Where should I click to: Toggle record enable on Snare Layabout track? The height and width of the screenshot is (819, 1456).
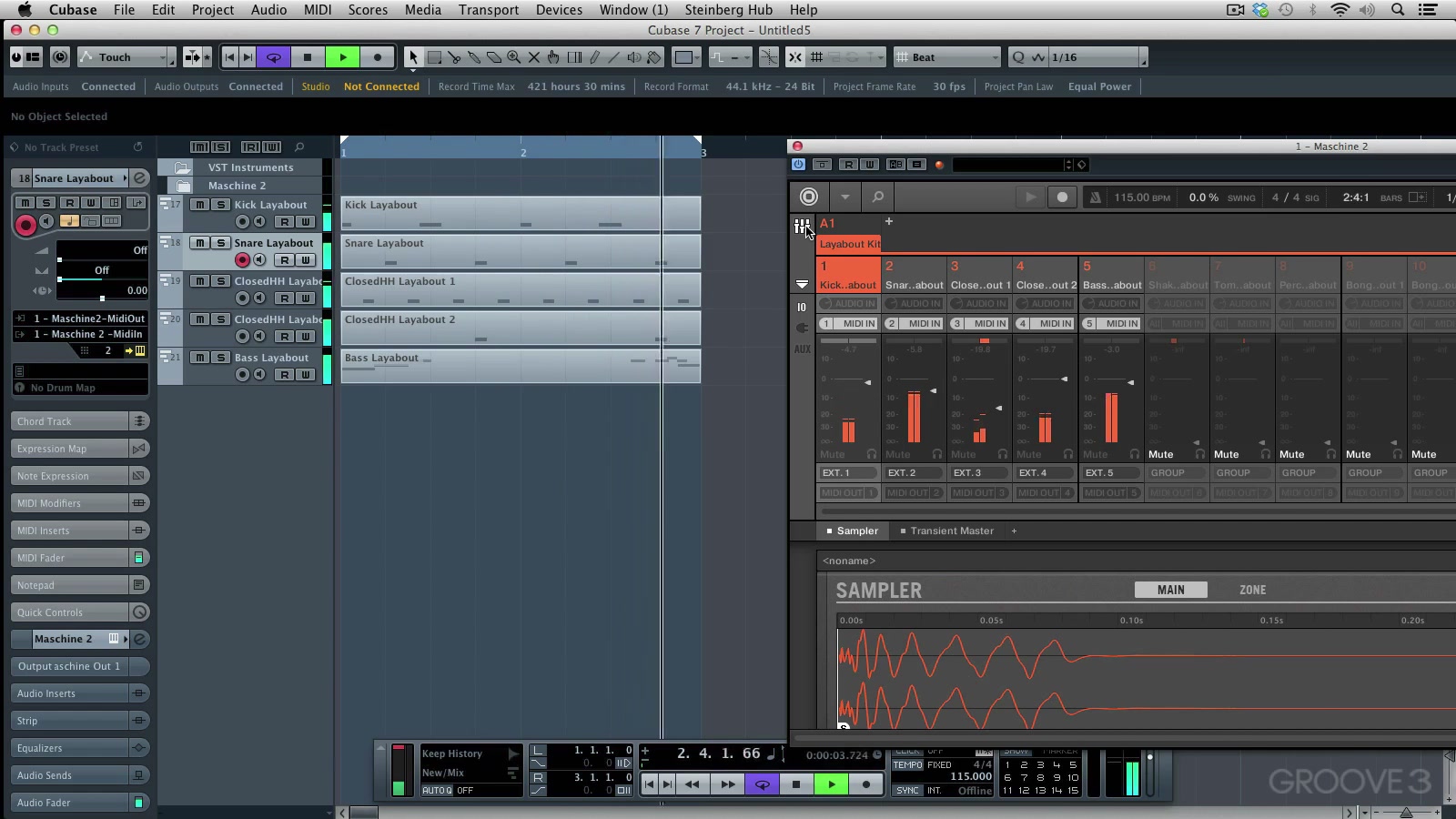242,260
